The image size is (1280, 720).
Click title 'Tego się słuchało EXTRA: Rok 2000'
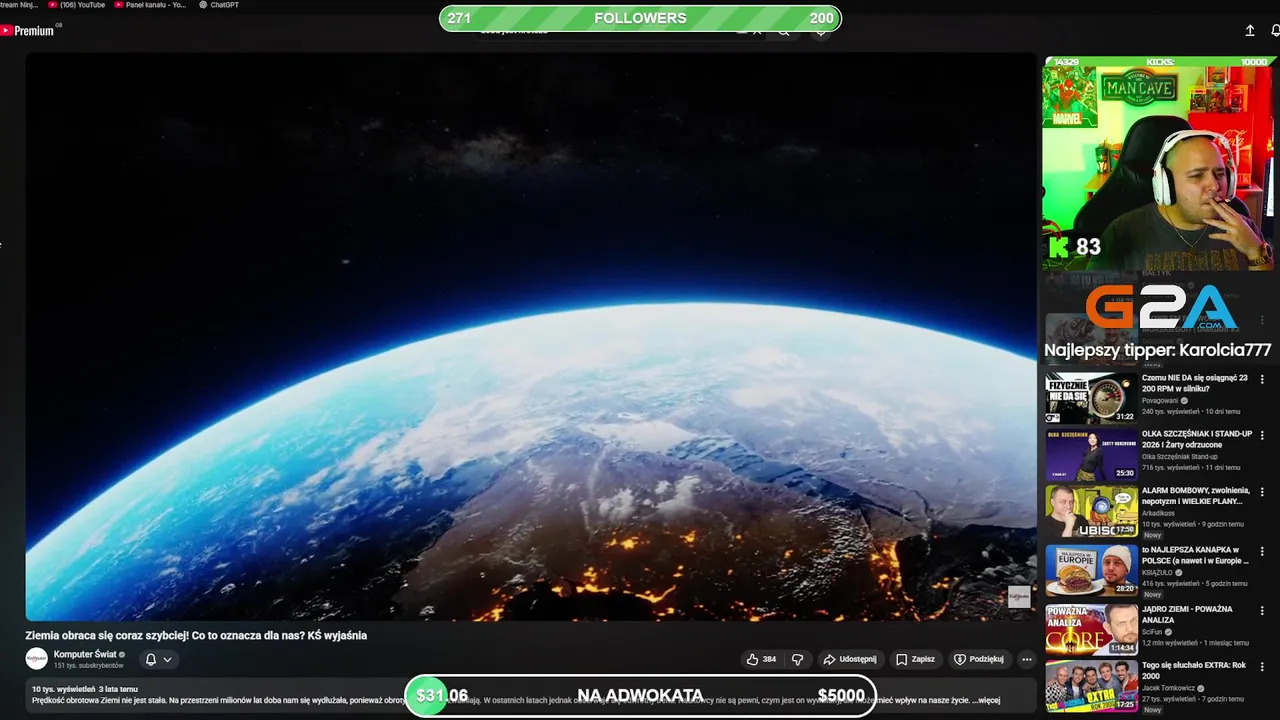(1194, 672)
